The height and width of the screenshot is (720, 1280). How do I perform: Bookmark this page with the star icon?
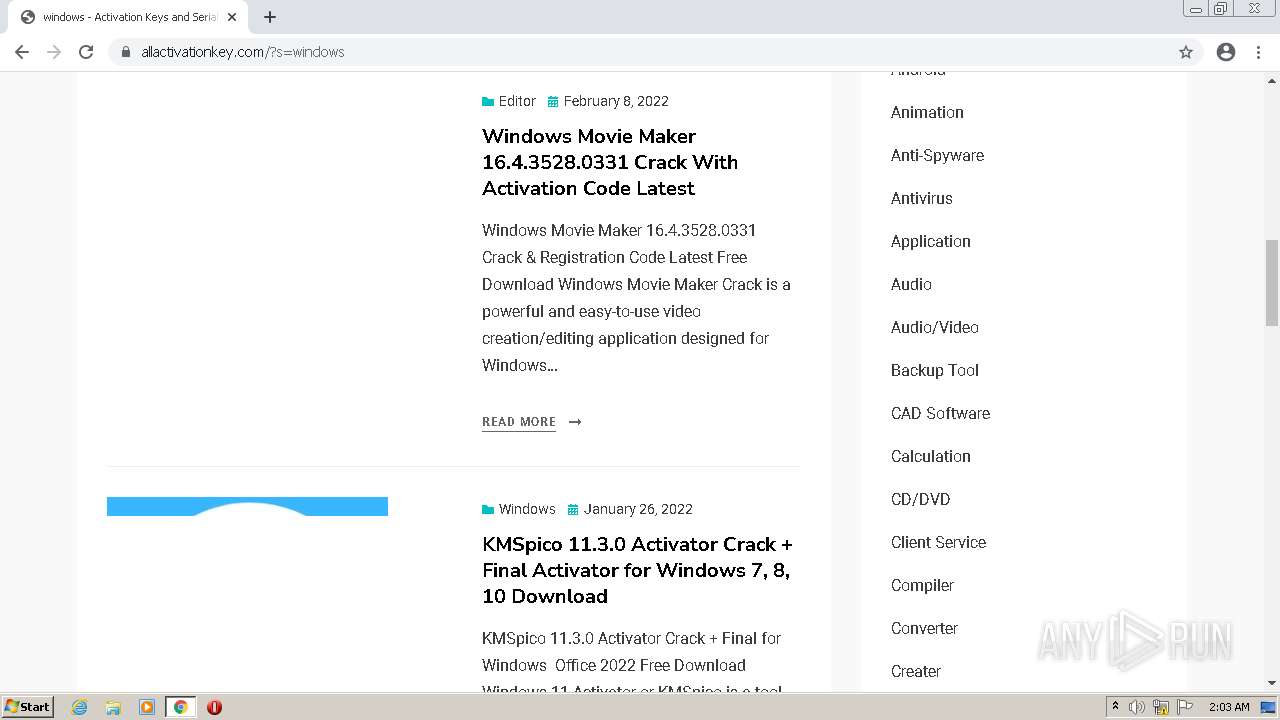tap(1186, 52)
